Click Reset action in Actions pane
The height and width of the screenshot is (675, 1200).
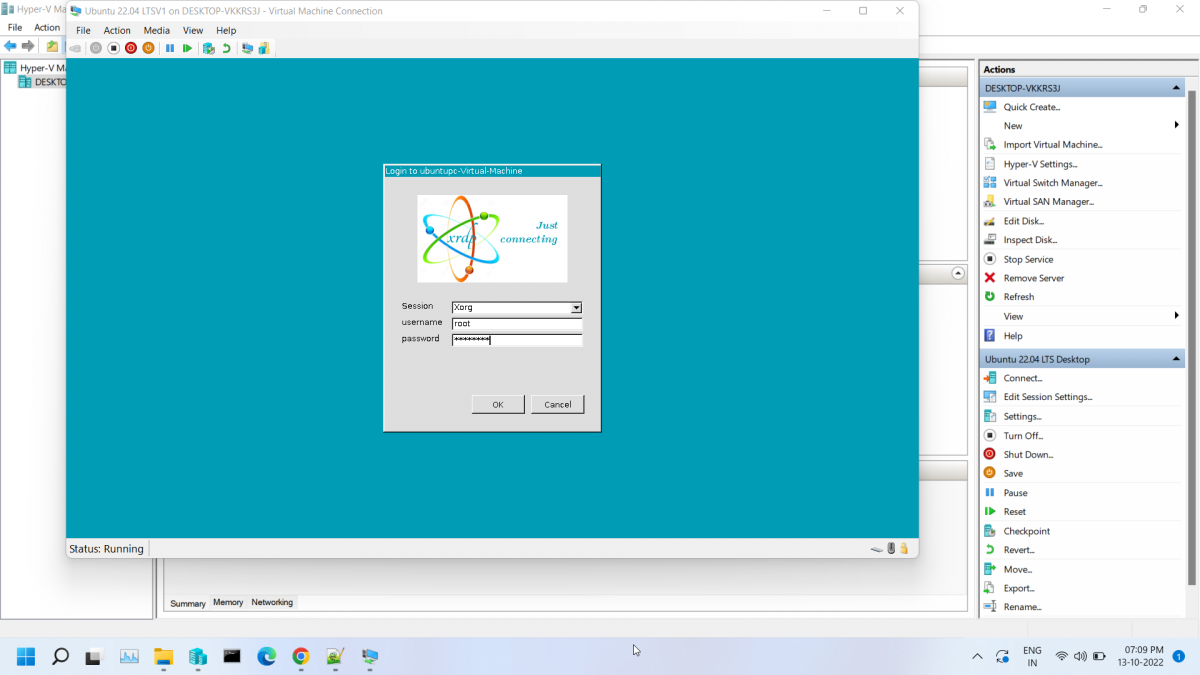tap(1014, 512)
